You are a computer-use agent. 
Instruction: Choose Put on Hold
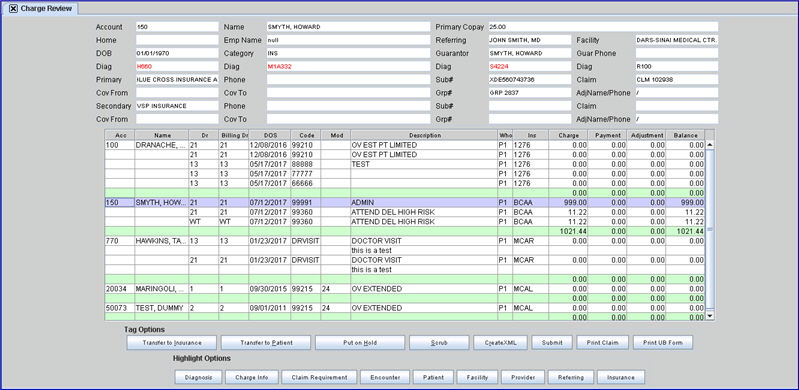(360, 343)
